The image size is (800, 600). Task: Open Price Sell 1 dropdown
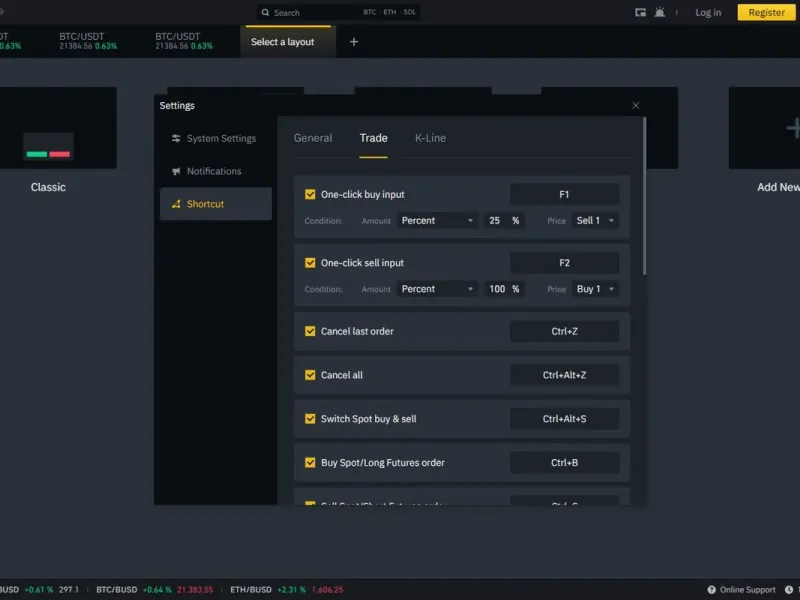tap(595, 220)
